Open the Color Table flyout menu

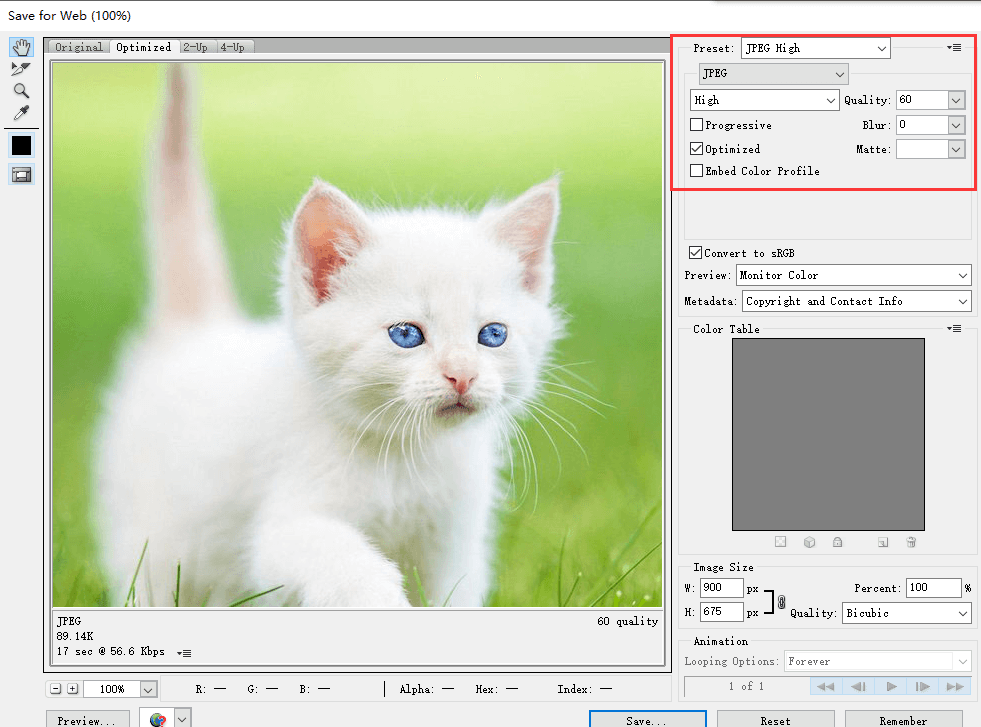pyautogui.click(x=955, y=329)
